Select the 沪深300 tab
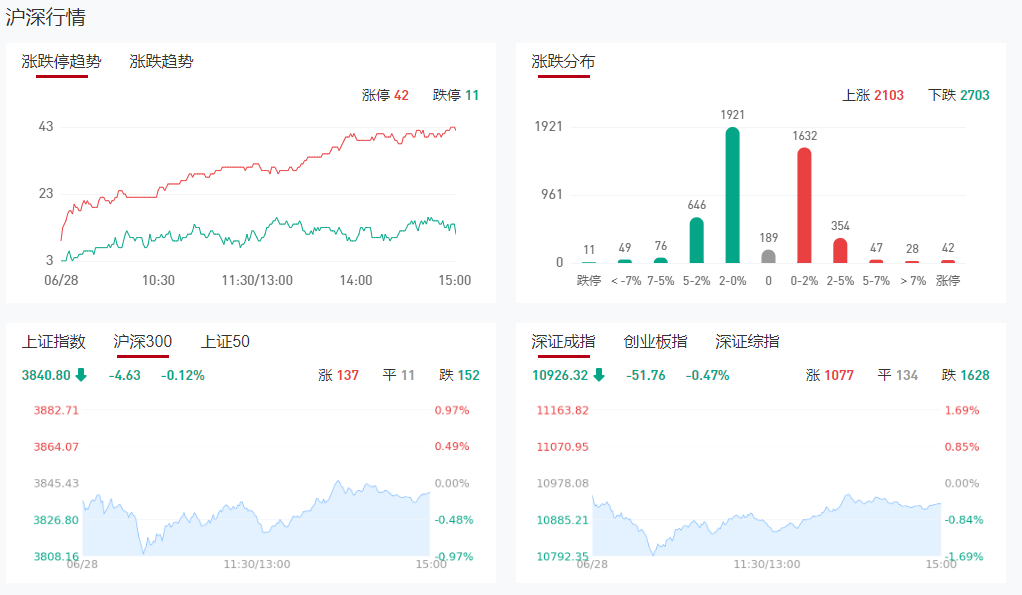Screen dimensions: 1022x595 click(143, 342)
